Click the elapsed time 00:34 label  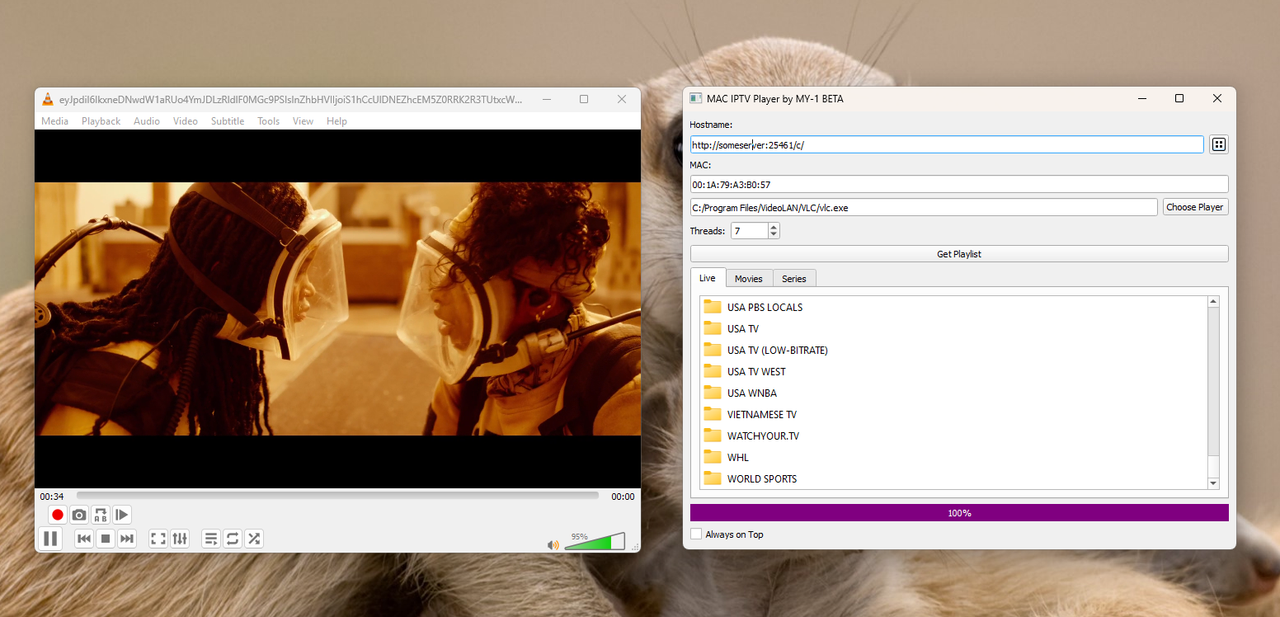click(x=52, y=496)
